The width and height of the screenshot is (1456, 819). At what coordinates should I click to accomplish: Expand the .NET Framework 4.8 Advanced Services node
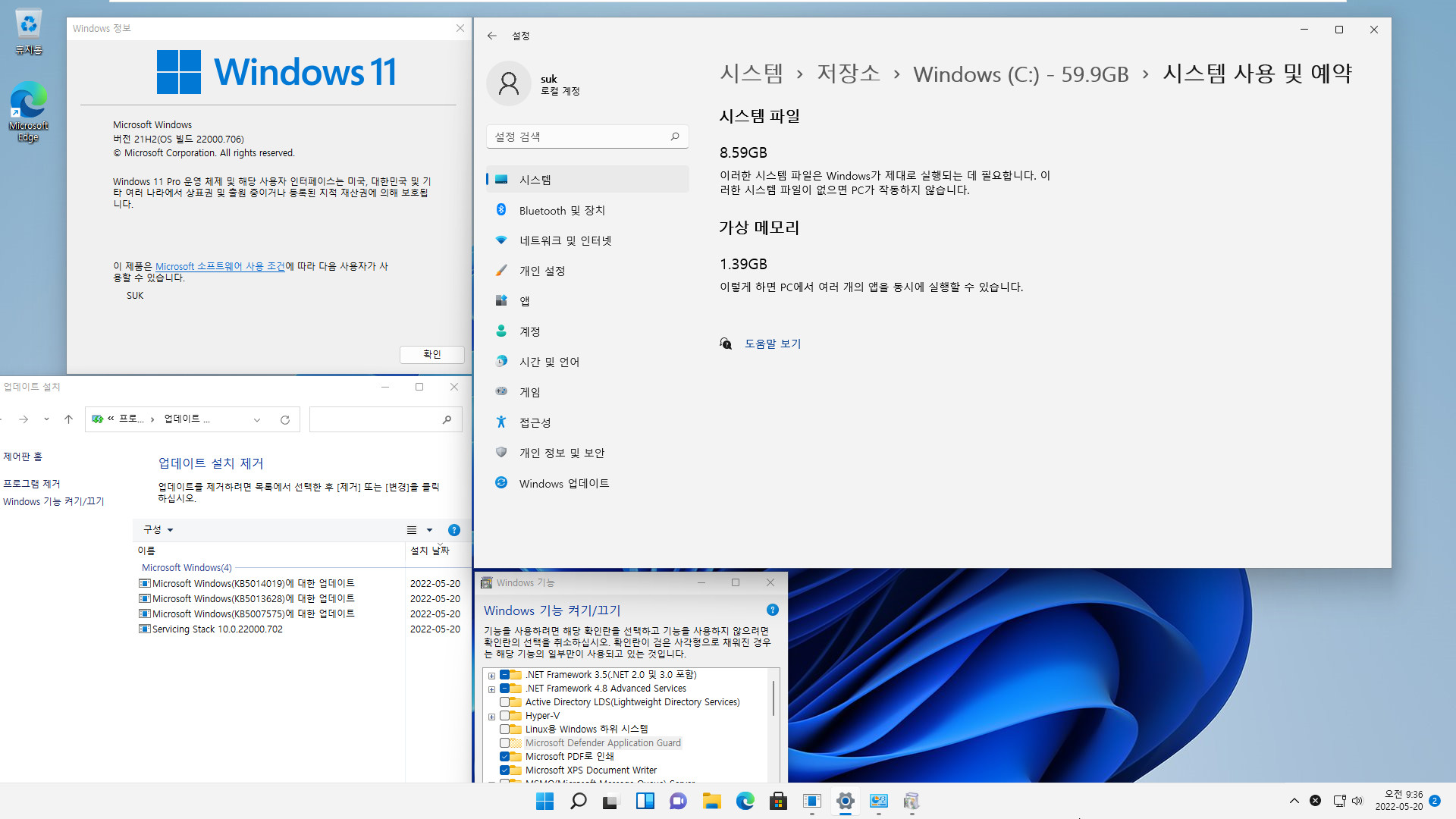pos(491,689)
